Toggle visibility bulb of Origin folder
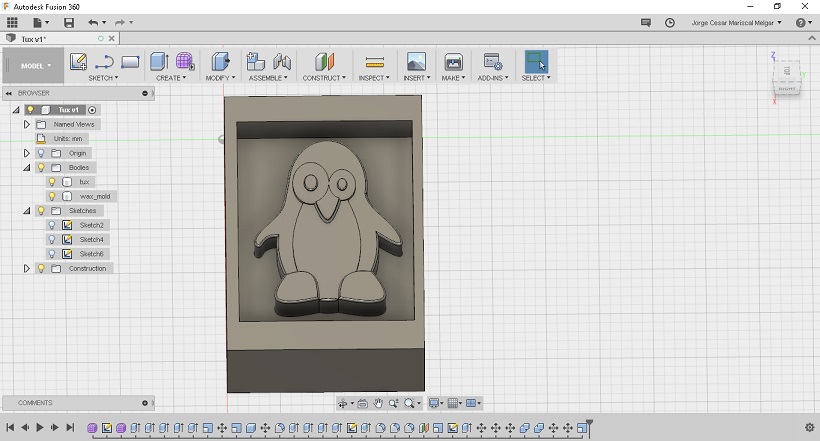The image size is (820, 441). tap(41, 153)
